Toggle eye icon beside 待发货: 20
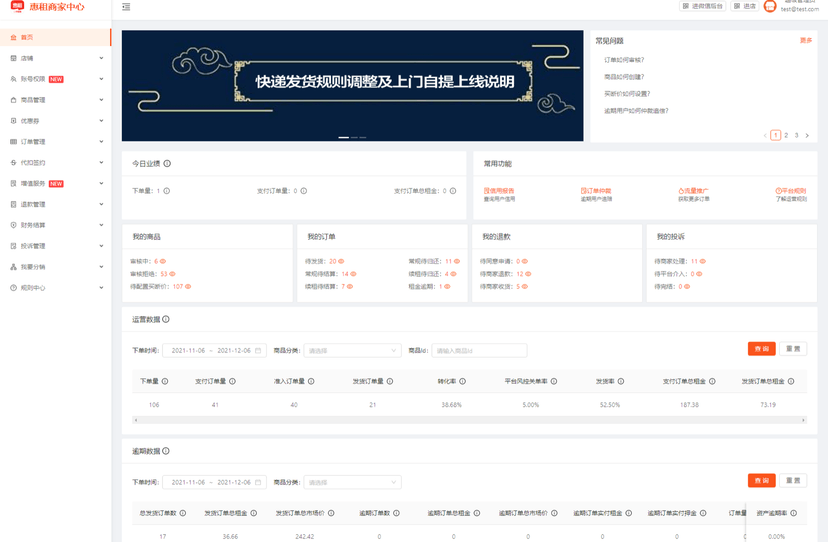This screenshot has height=542, width=828. [341, 261]
